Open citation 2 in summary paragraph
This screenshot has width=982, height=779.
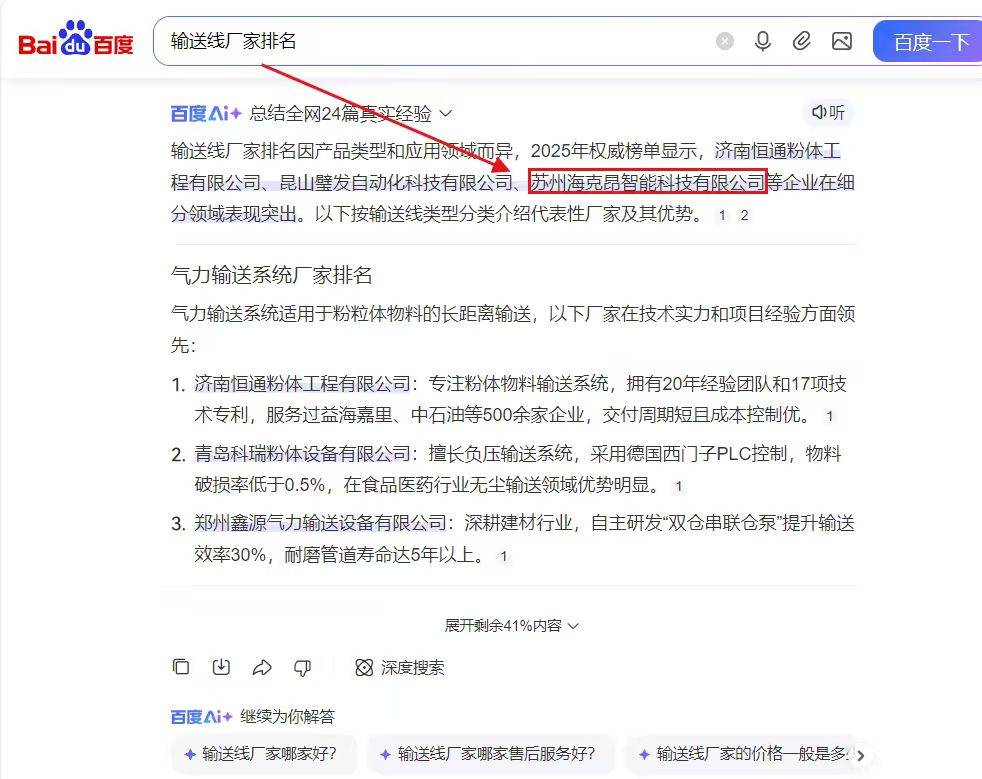pyautogui.click(x=744, y=215)
